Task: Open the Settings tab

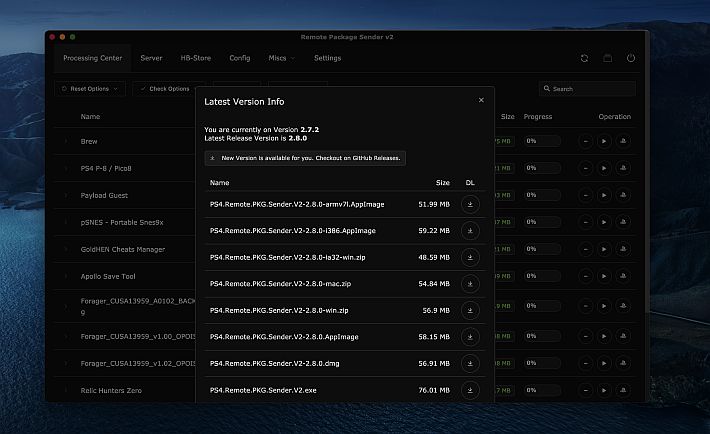Action: point(327,58)
